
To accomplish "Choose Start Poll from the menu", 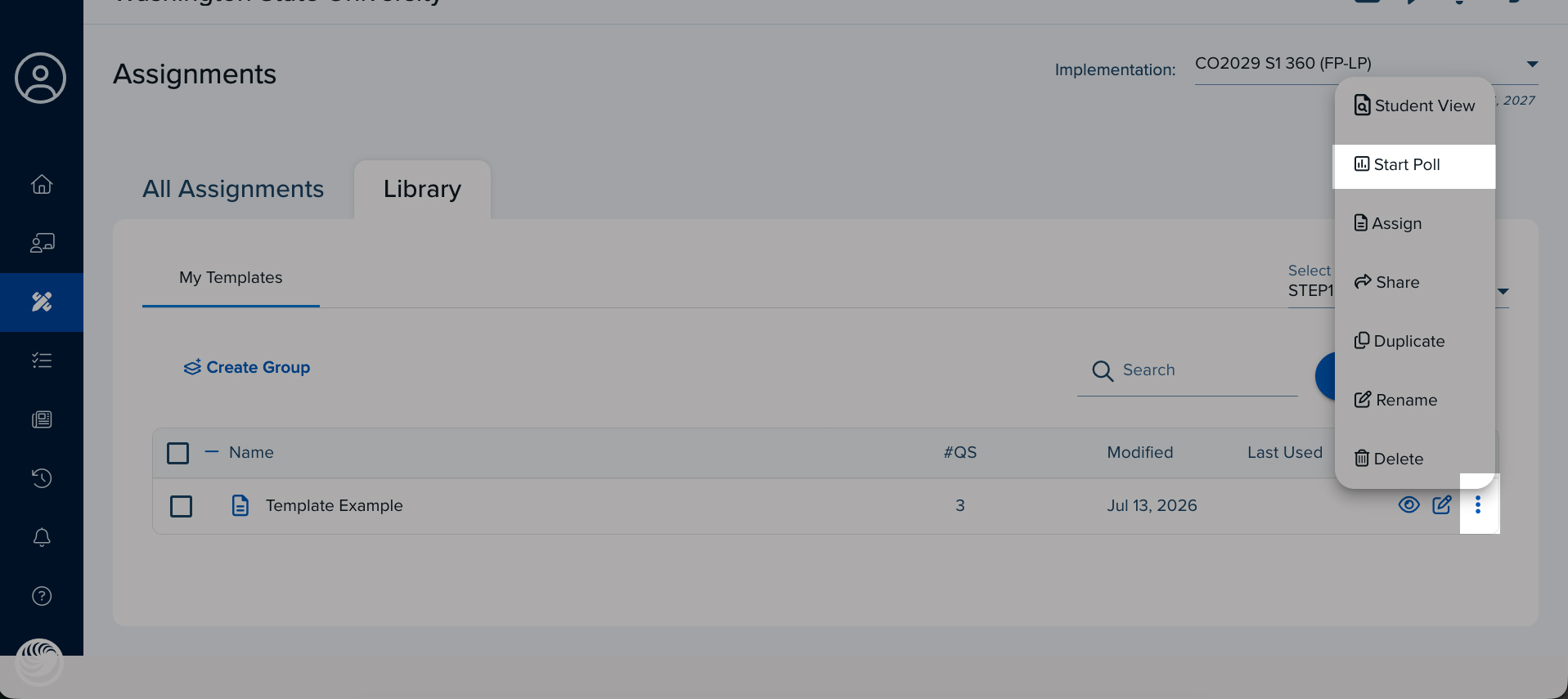I will click(x=1413, y=165).
